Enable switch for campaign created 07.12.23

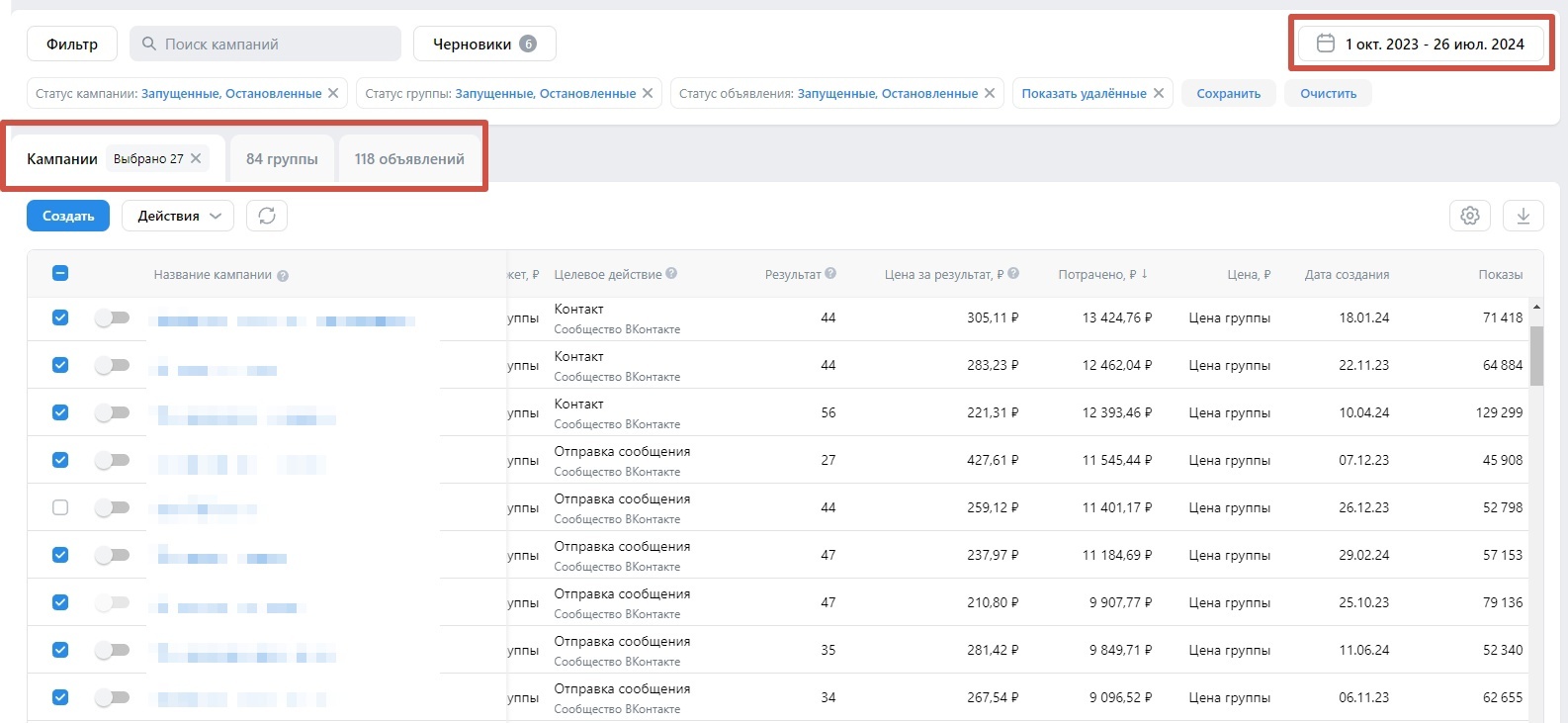(112, 460)
